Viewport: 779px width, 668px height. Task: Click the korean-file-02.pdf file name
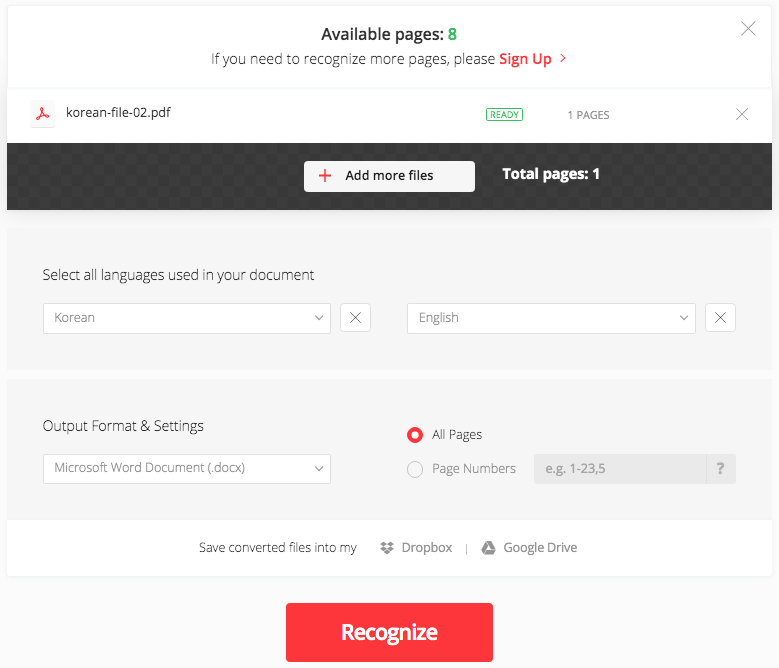(x=118, y=113)
